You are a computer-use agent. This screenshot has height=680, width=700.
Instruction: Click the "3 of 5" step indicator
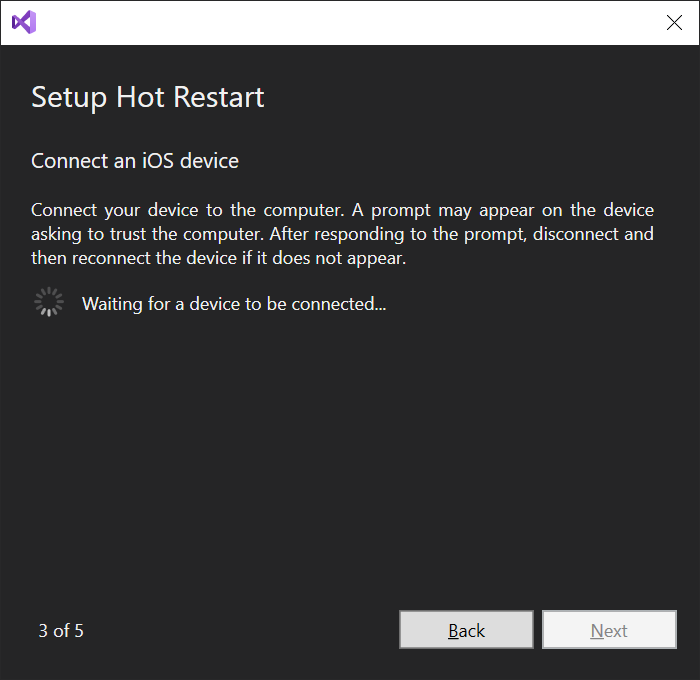[x=61, y=631]
